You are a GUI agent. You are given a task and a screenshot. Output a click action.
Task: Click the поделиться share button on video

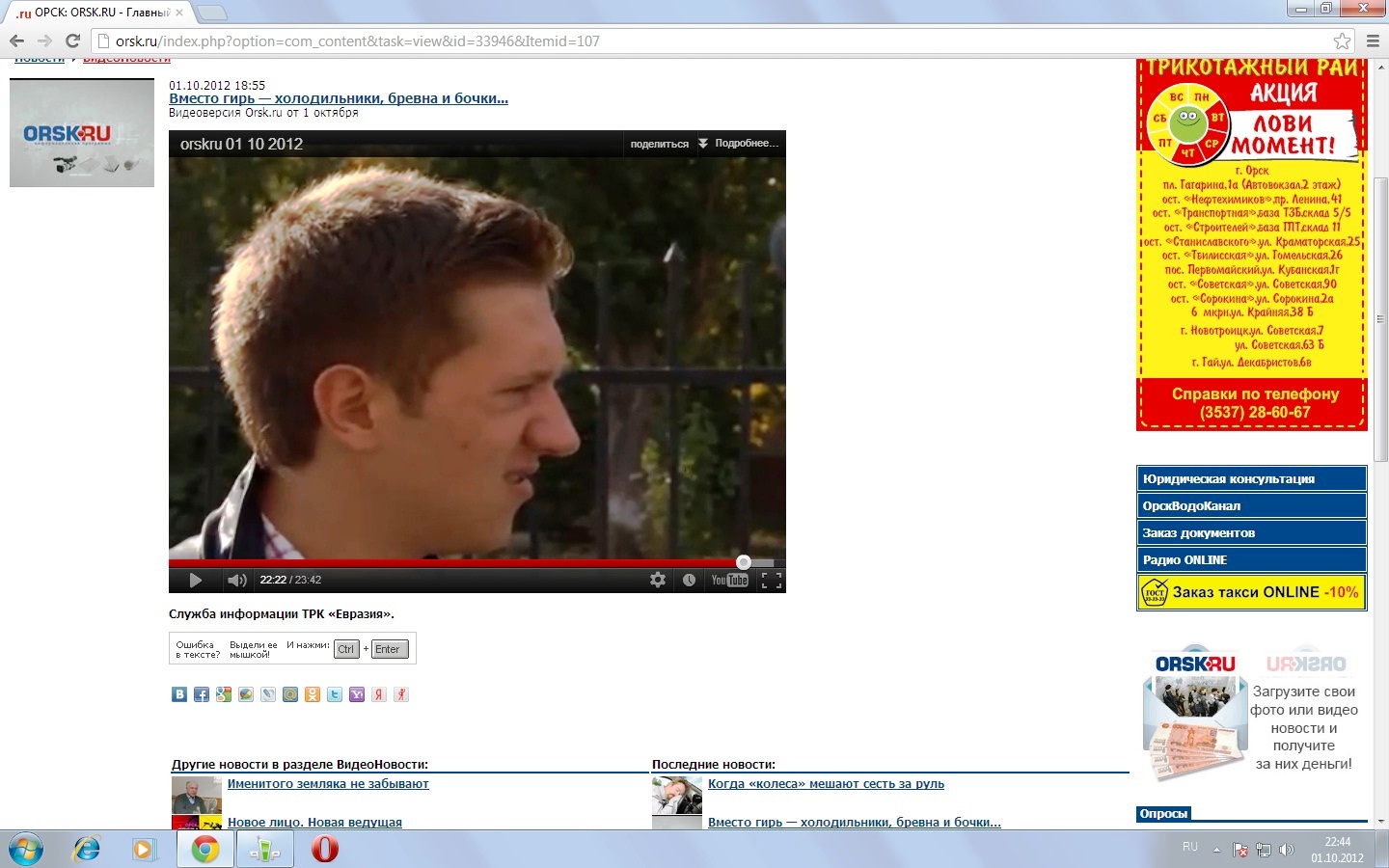(659, 144)
